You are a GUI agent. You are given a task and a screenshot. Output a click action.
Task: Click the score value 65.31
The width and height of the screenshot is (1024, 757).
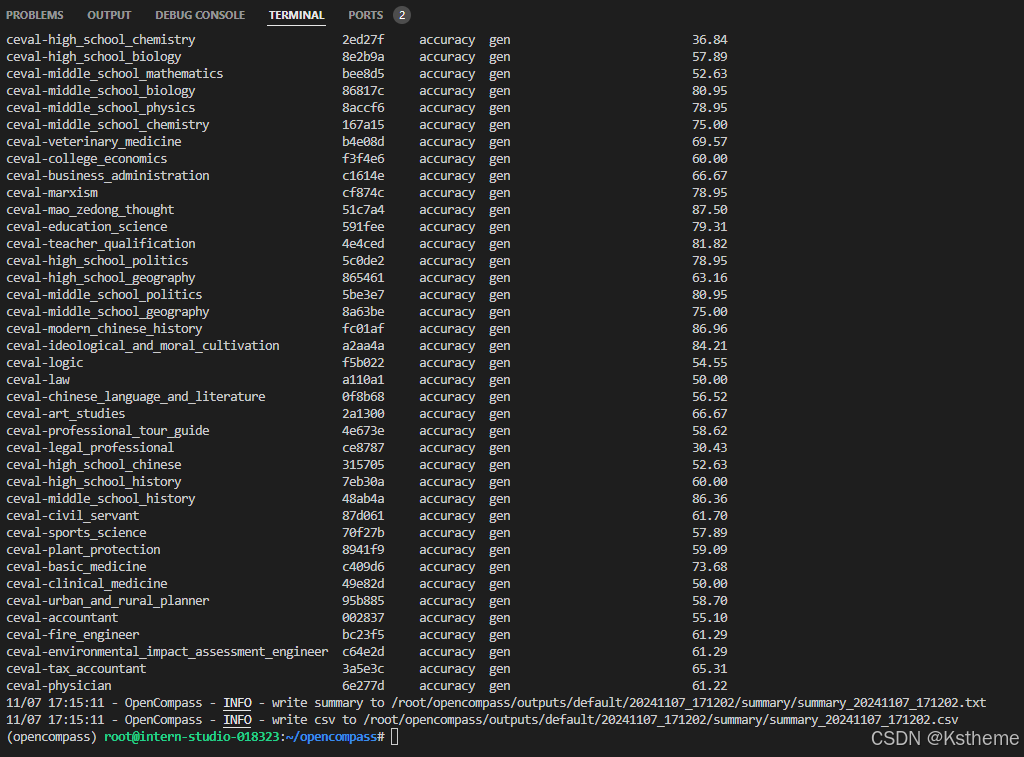point(709,668)
